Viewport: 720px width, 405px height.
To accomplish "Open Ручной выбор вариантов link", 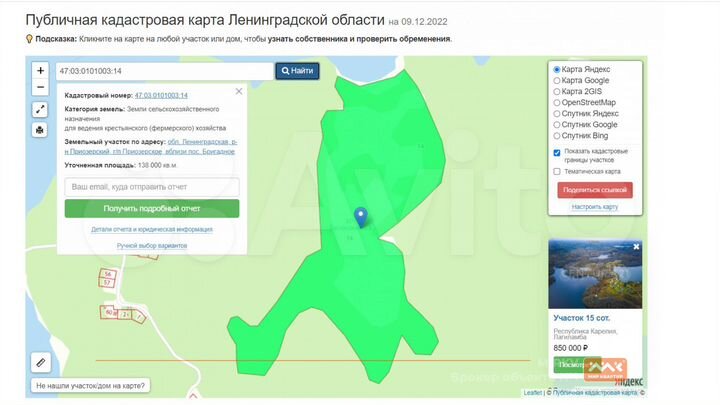I will pyautogui.click(x=152, y=246).
